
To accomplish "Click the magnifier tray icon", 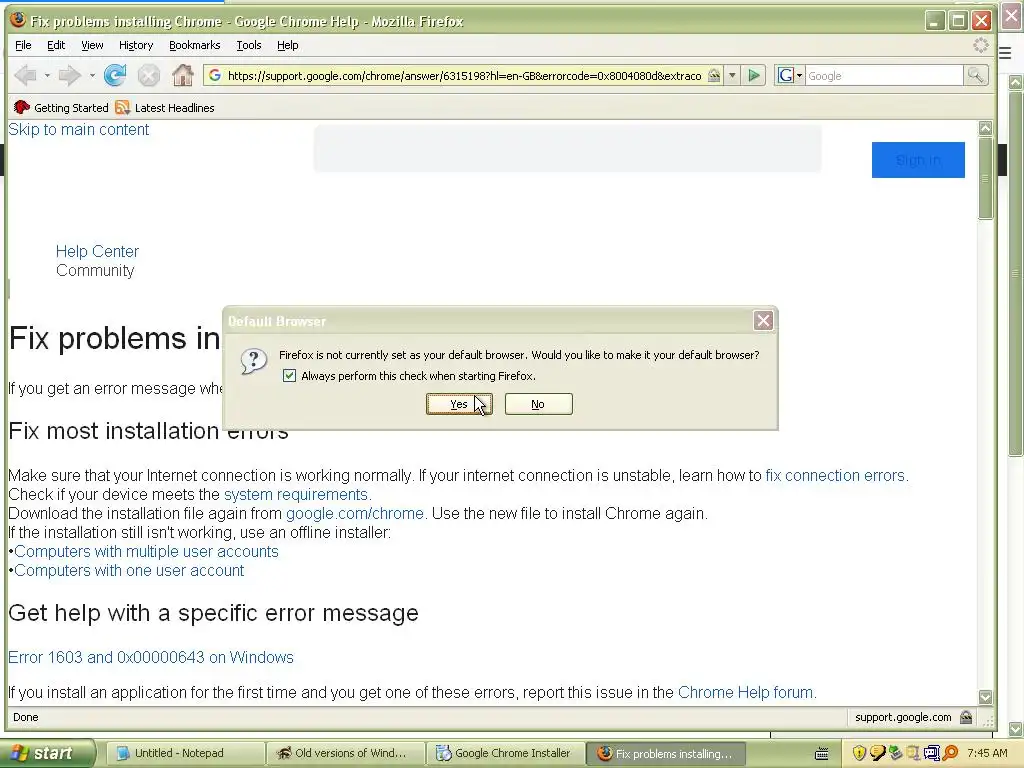I will pos(950,754).
